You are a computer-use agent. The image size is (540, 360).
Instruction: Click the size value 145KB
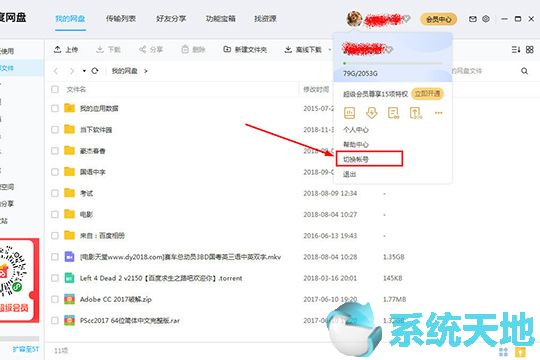393,278
